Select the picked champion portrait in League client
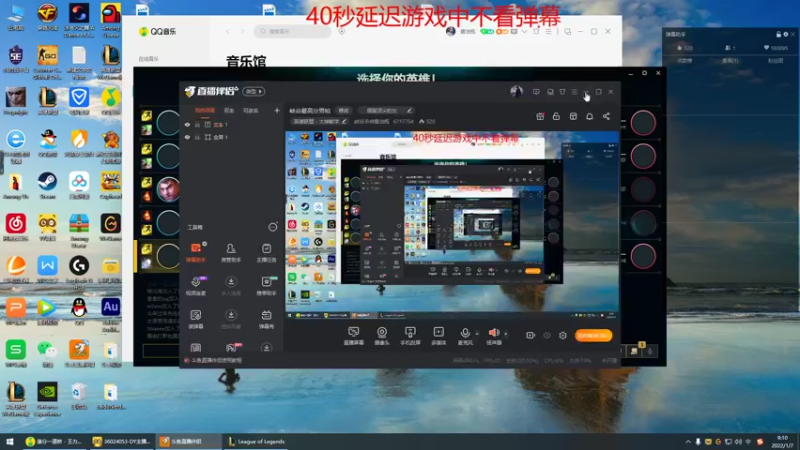 [168, 189]
